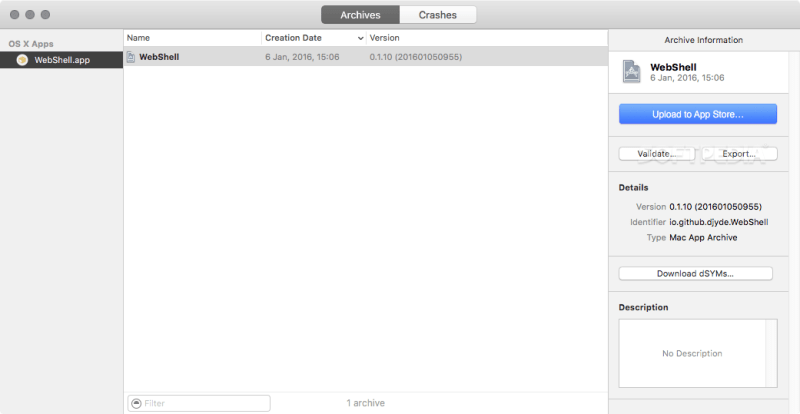The image size is (800, 414).
Task: Click the Upload to App Store button
Action: tap(697, 114)
